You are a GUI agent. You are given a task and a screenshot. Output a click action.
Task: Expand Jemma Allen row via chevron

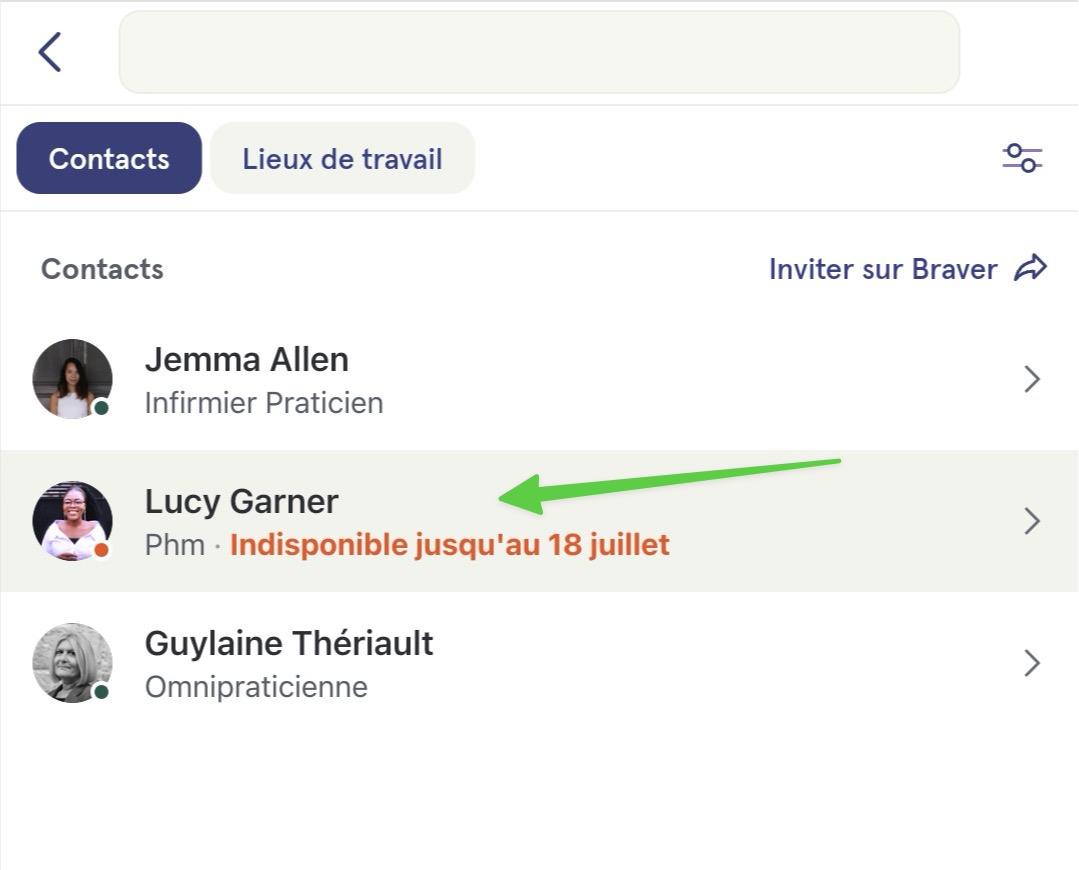[1032, 379]
